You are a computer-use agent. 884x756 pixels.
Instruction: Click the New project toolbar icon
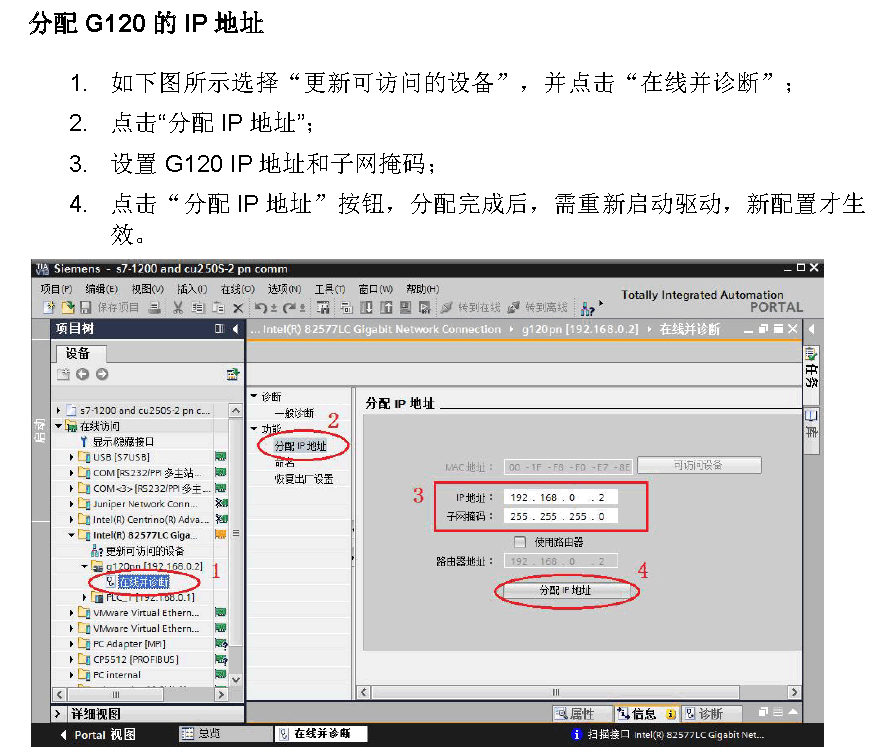point(49,307)
